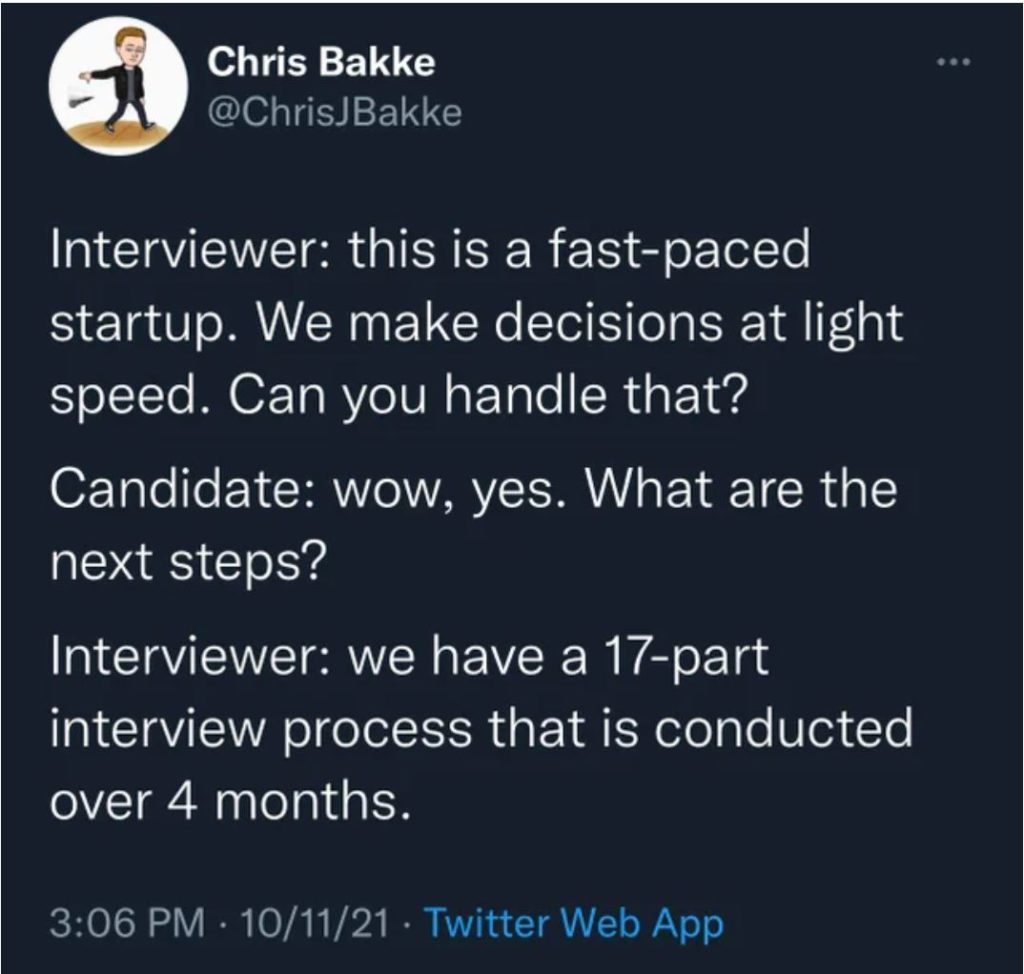Viewport: 1024px width, 974px height.
Task: Open the Twitter Web App source link
Action: (x=574, y=924)
